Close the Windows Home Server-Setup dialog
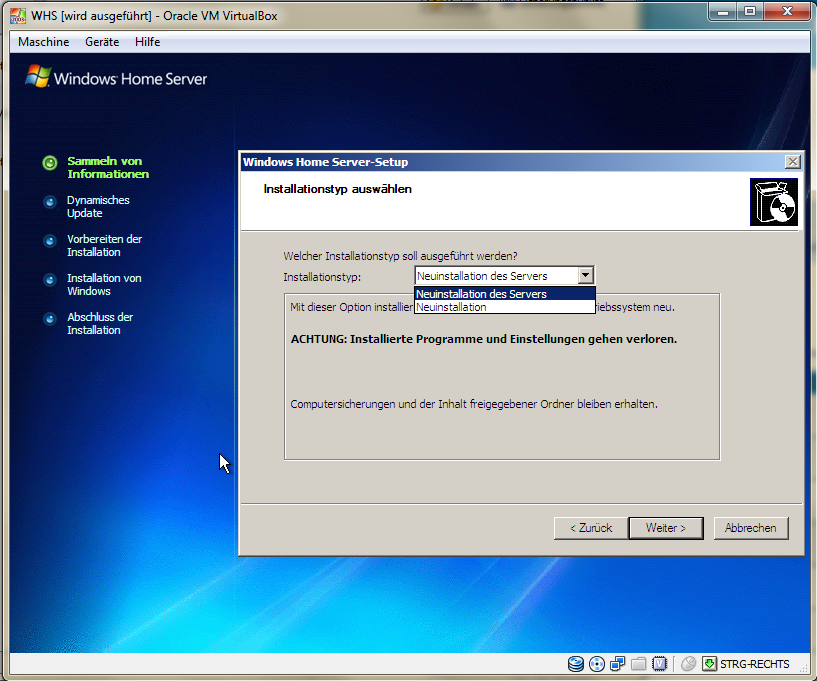The height and width of the screenshot is (681, 817). coord(793,162)
